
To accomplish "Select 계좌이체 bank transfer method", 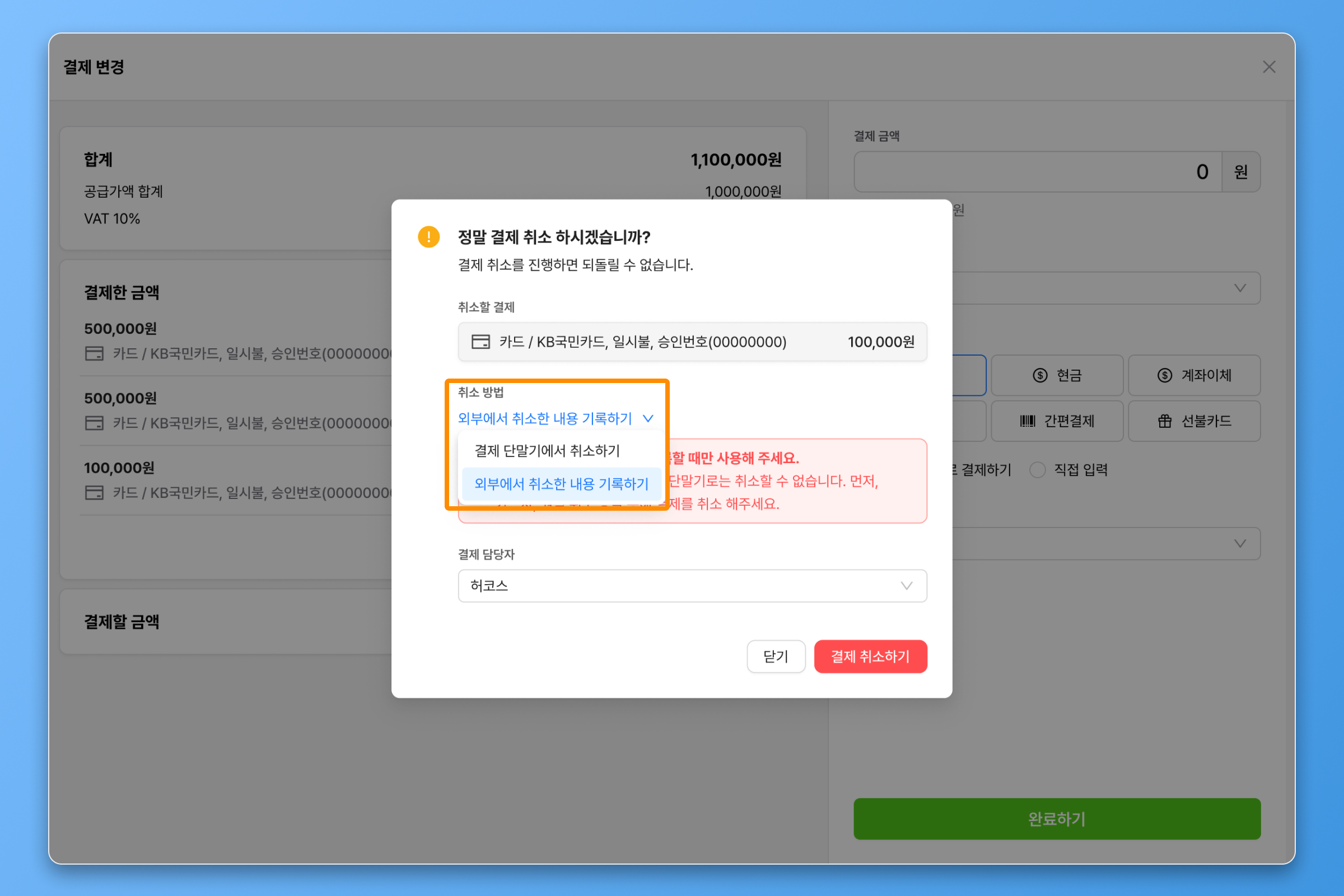I will 1194,375.
